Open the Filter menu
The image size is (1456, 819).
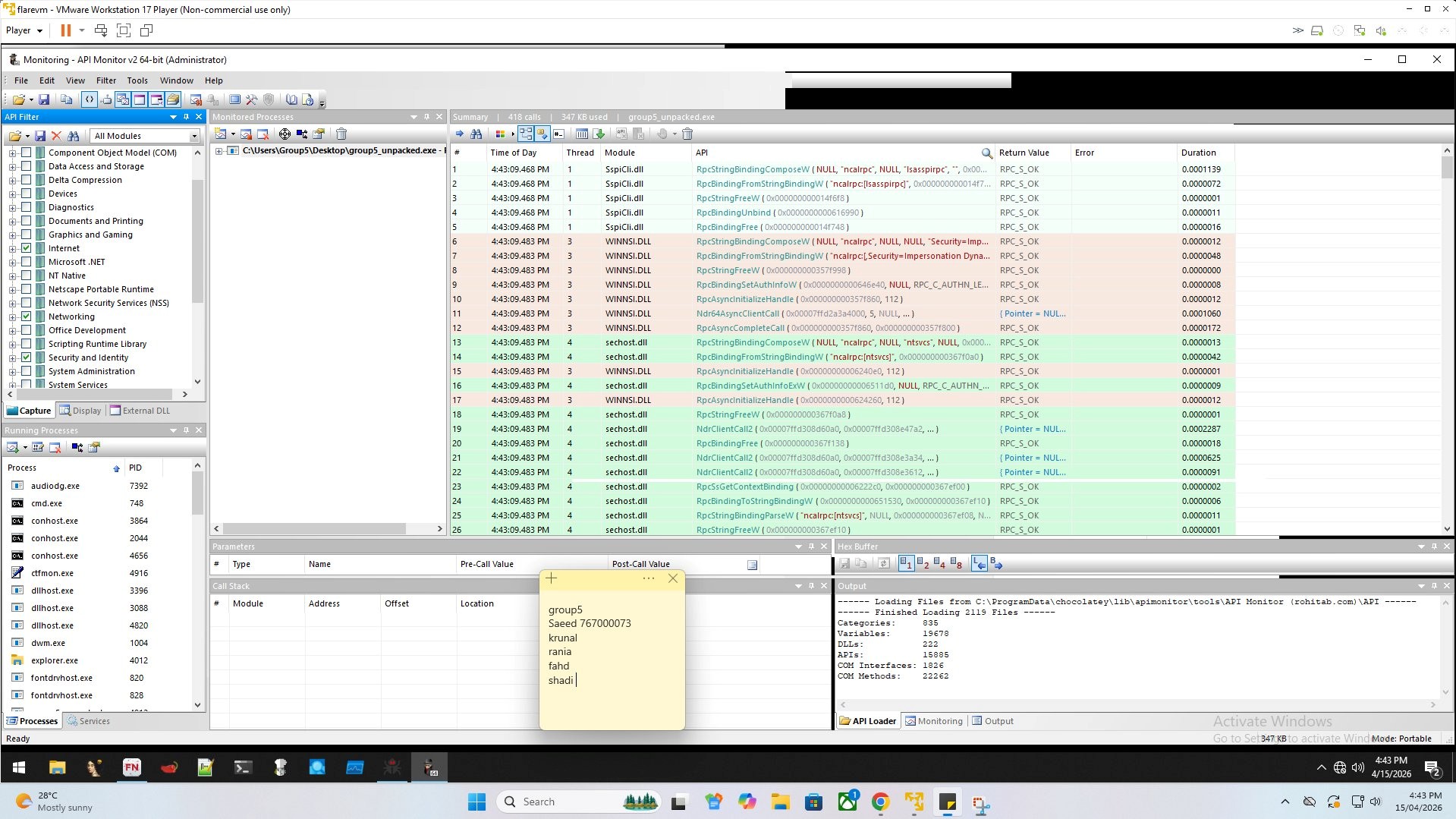[x=106, y=80]
